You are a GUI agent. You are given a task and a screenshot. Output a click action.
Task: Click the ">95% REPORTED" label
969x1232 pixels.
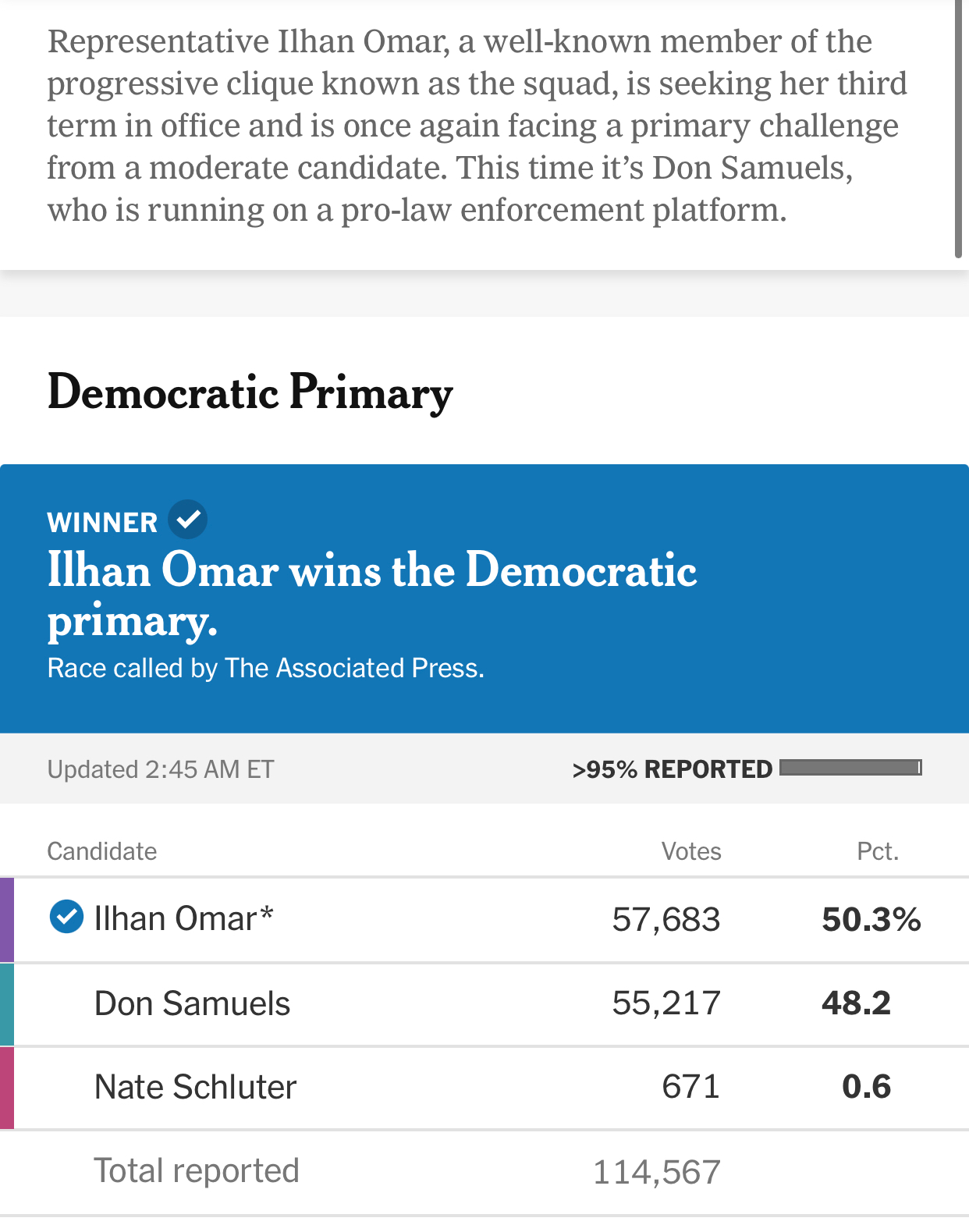pos(672,769)
